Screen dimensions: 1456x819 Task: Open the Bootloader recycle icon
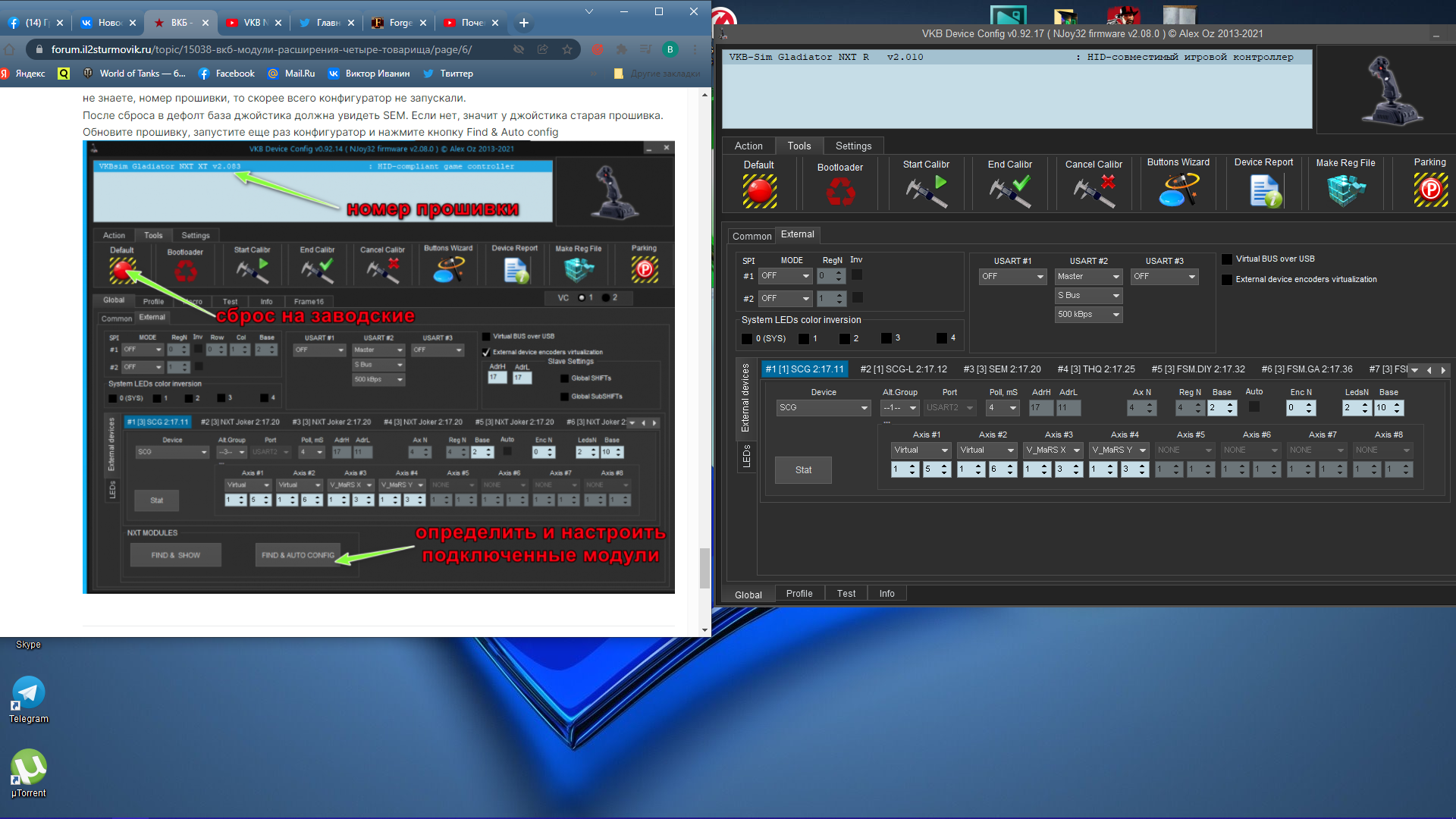point(840,191)
